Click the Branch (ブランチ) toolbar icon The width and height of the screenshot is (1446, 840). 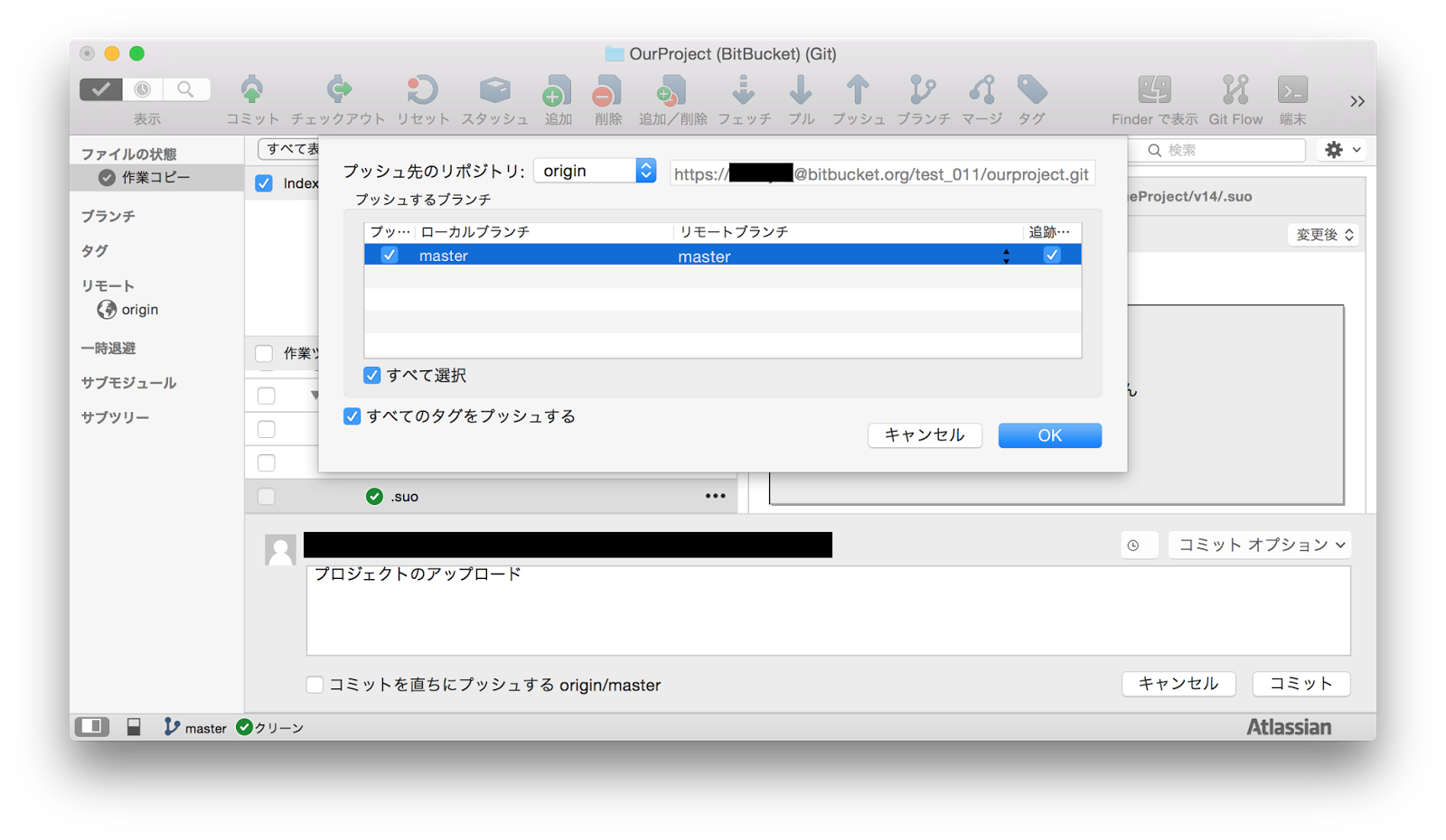[x=923, y=90]
